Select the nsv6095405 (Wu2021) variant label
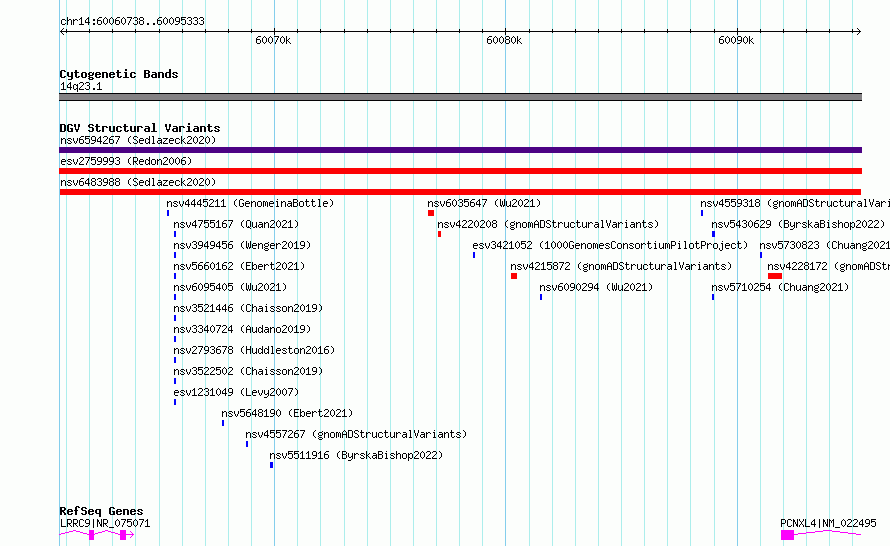Viewport: 890px width, 546px height. tap(230, 287)
